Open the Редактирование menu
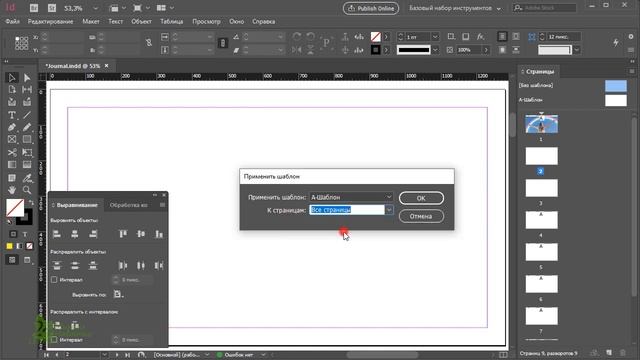Image resolution: width=640 pixels, height=360 pixels. pyautogui.click(x=50, y=21)
